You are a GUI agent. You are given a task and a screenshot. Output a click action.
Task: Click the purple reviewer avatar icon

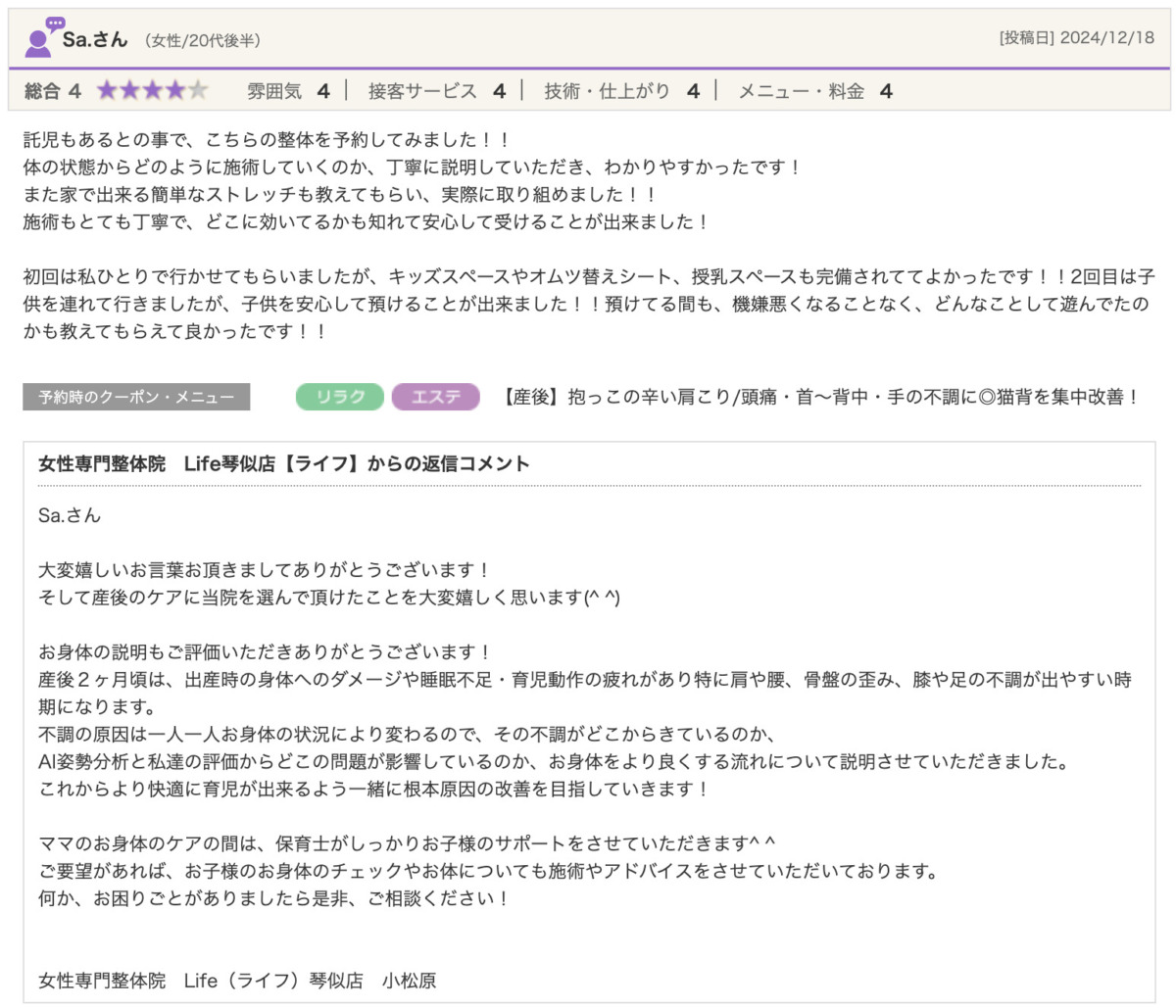pyautogui.click(x=41, y=38)
